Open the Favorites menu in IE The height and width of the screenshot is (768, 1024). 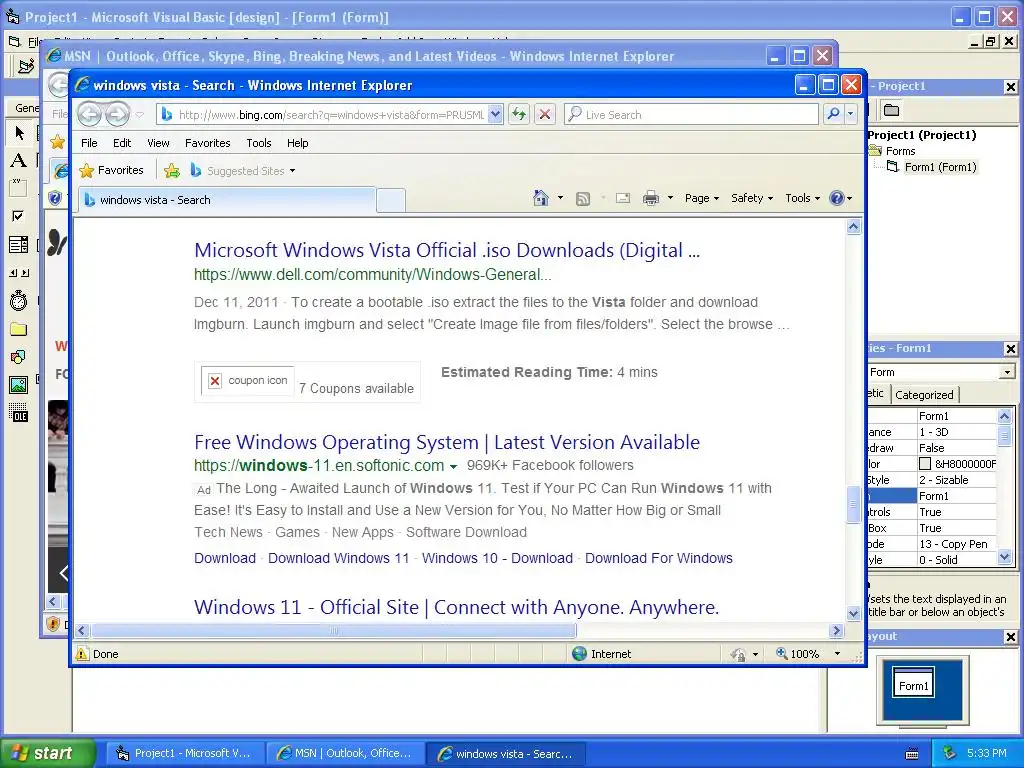[x=208, y=143]
